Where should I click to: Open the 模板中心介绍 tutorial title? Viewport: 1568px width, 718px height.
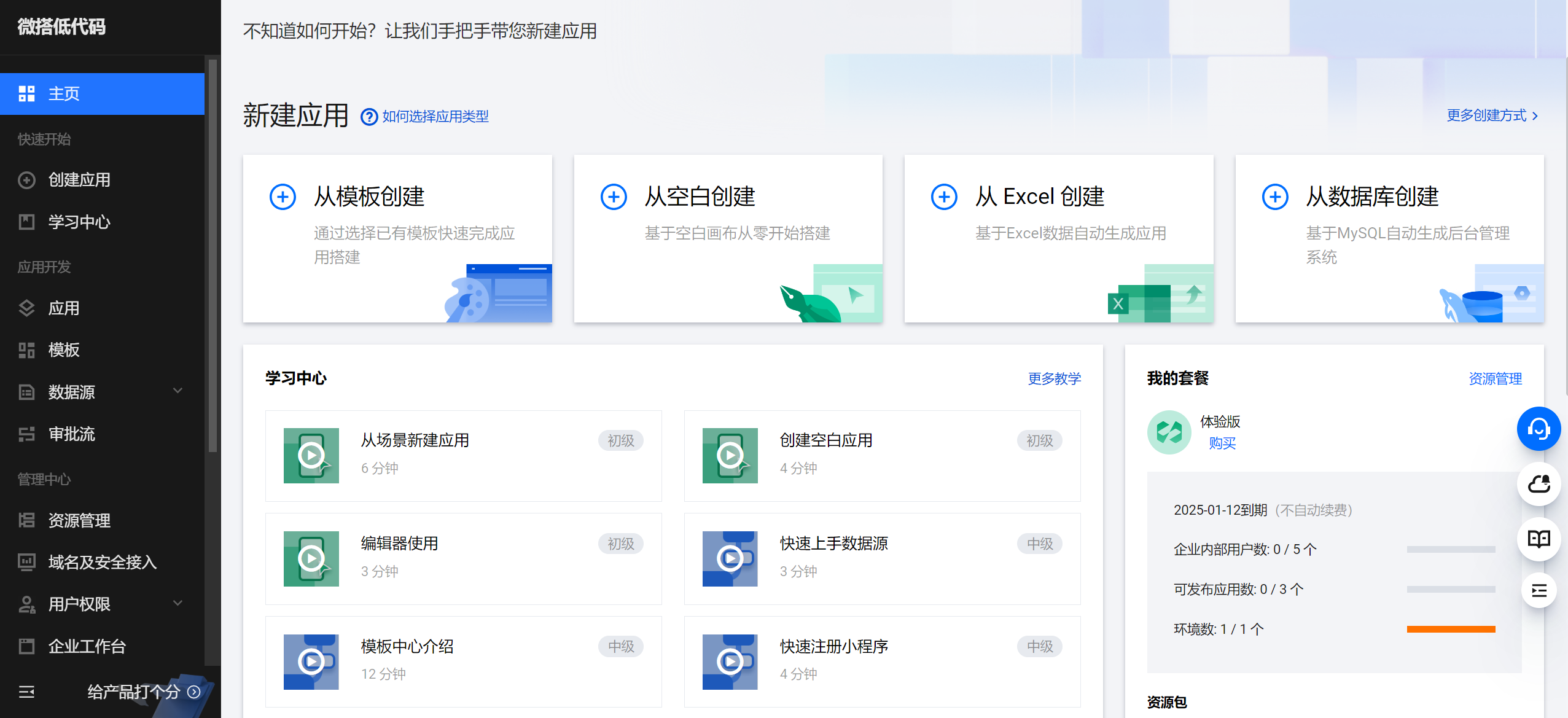coord(407,646)
